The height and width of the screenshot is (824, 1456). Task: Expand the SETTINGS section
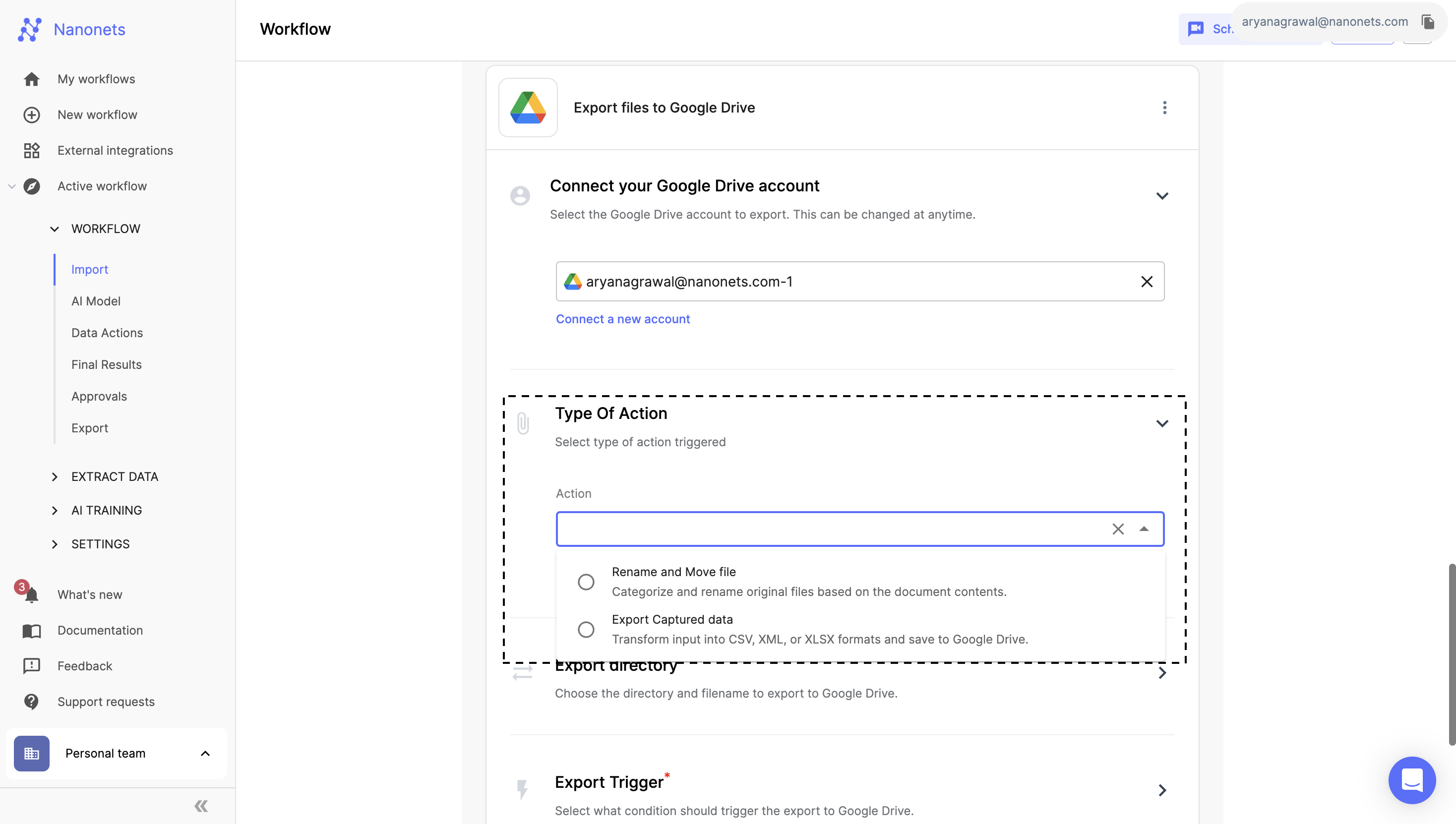55,544
